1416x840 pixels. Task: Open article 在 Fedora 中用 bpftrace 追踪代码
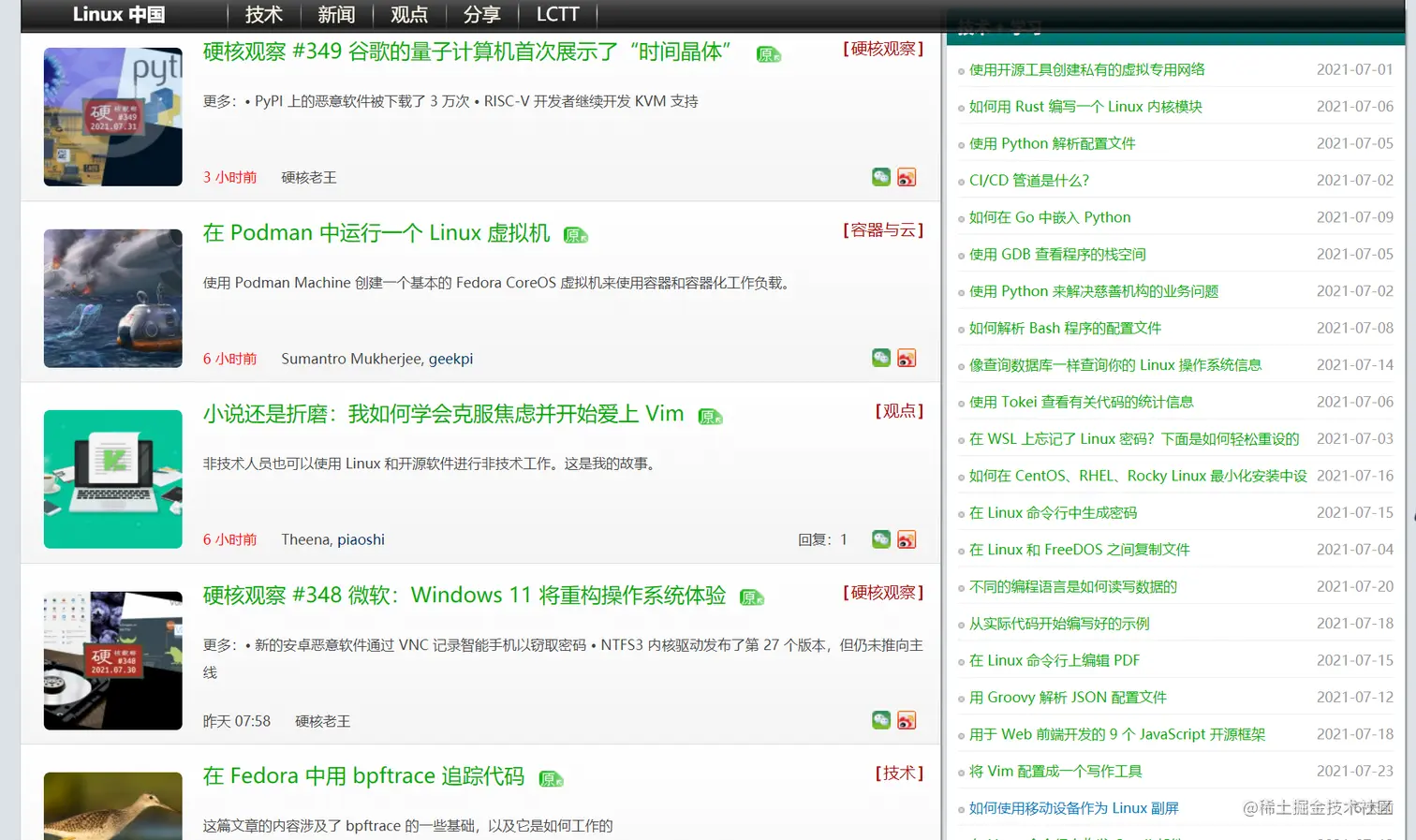(x=364, y=775)
